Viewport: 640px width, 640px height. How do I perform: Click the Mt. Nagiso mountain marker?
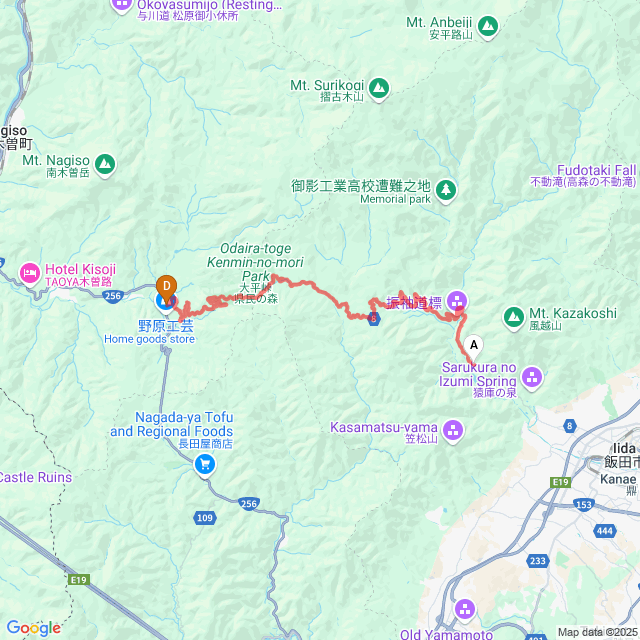point(105,165)
